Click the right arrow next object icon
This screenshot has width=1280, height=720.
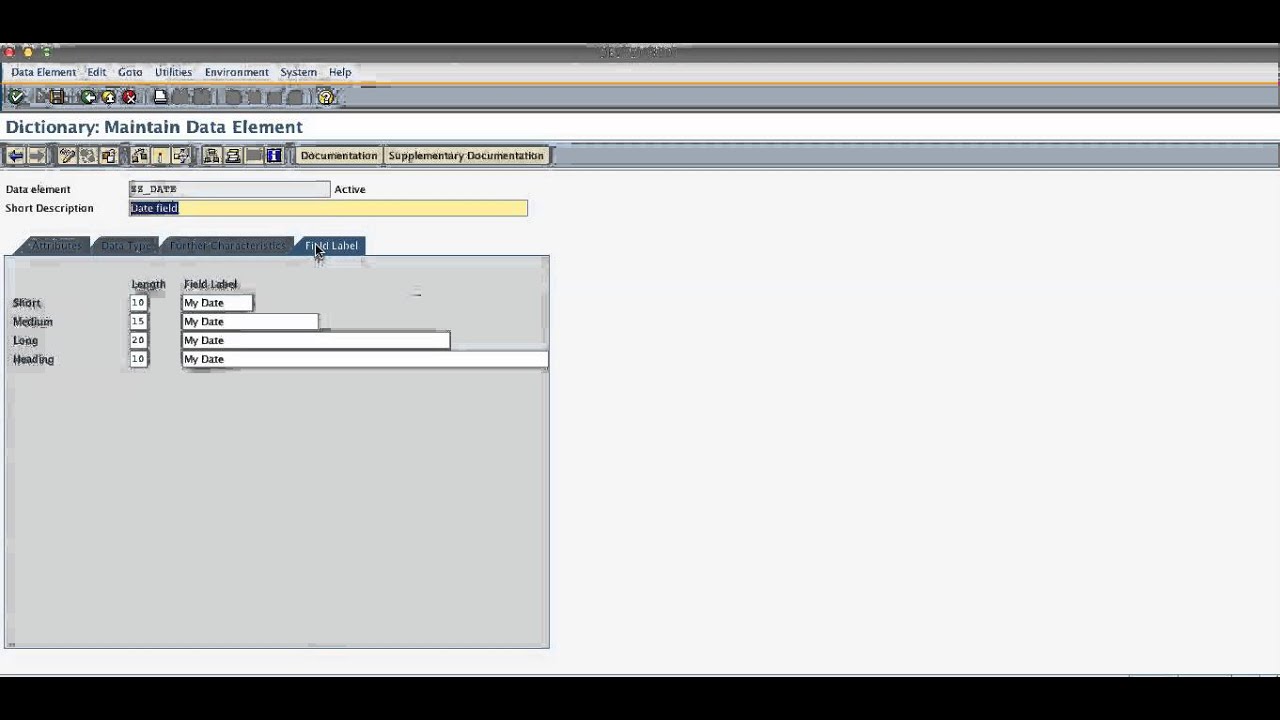click(x=37, y=156)
